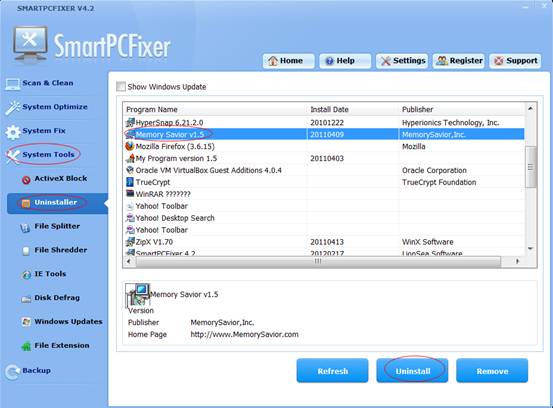The image size is (553, 408).
Task: Click the System Optimize wand icon
Action: [x=13, y=108]
